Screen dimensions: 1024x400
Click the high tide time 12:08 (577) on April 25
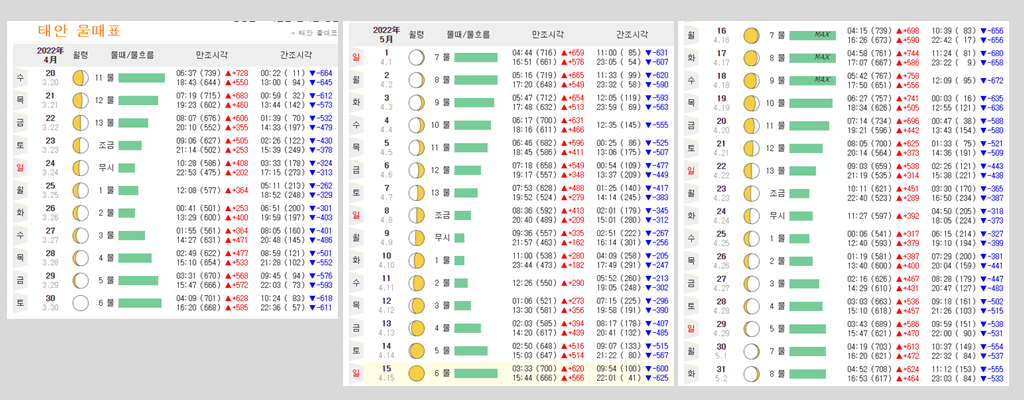point(197,190)
